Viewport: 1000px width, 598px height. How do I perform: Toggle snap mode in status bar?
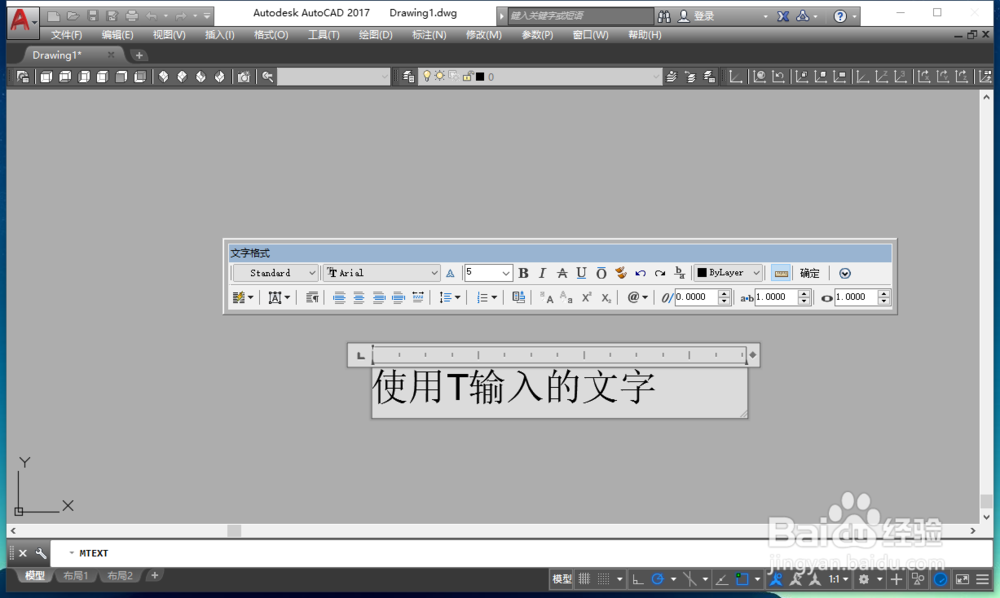click(603, 579)
